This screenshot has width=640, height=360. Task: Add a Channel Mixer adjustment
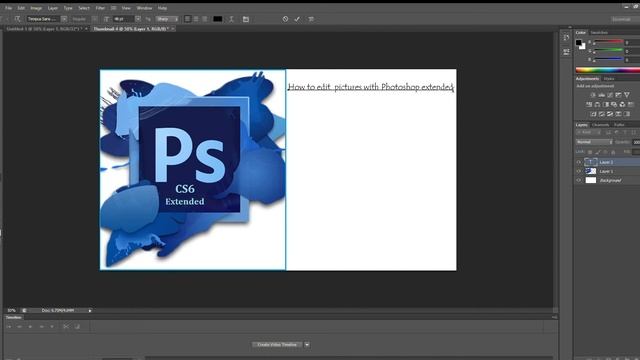622,104
